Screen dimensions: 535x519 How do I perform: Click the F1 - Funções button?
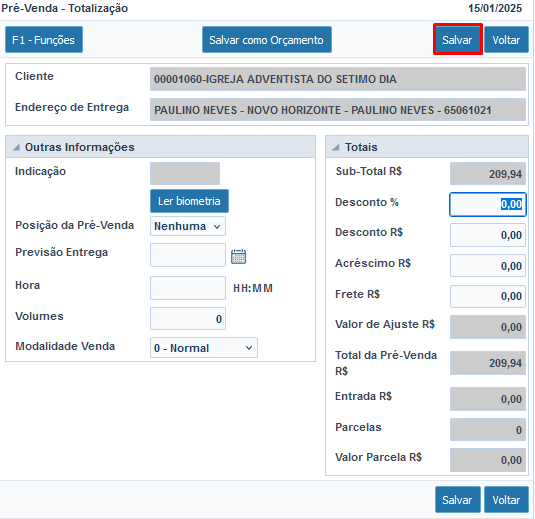click(x=44, y=40)
